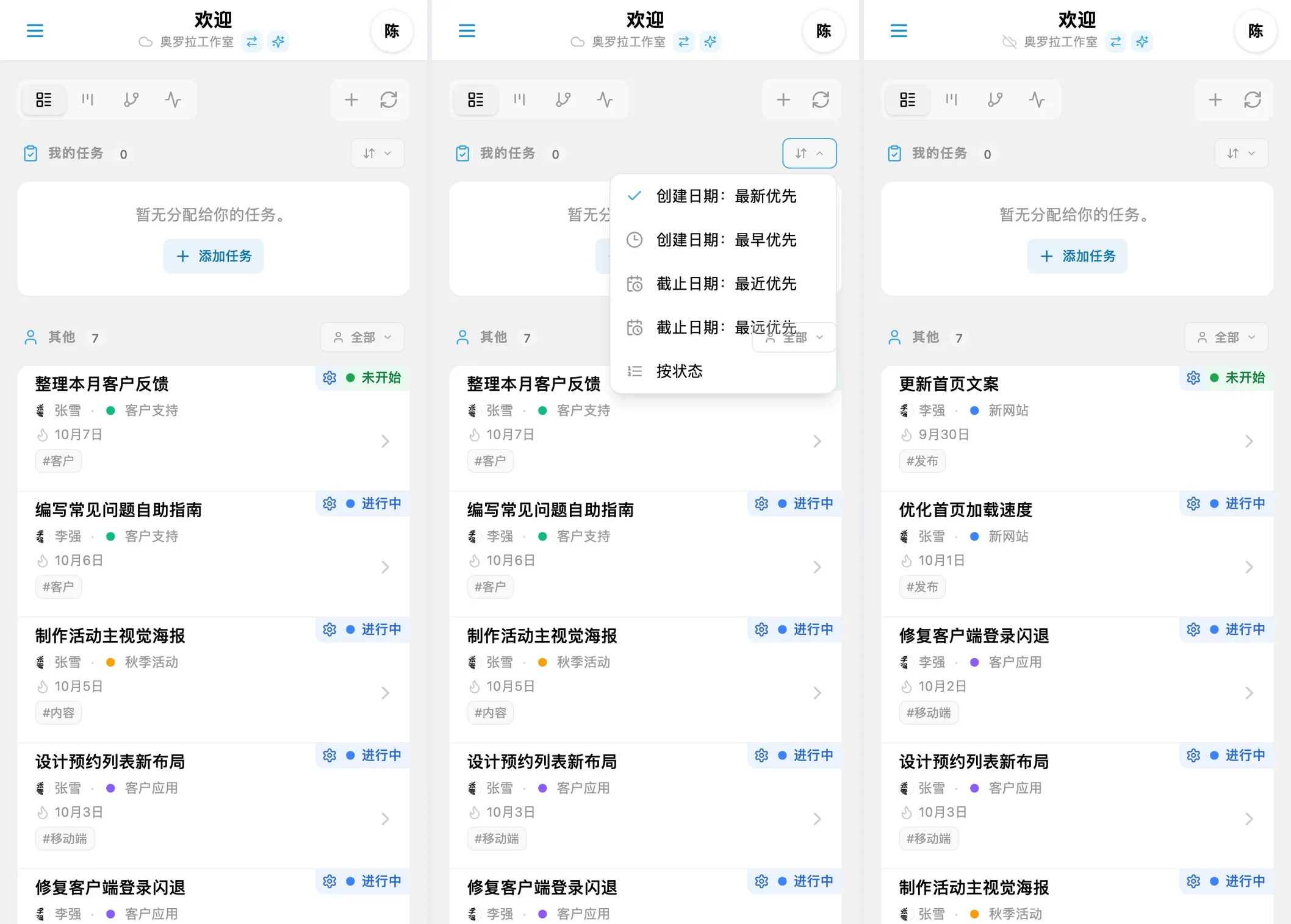The width and height of the screenshot is (1291, 924).
Task: Expand 整理本月客户反馈 chevron in left panel
Action: point(385,442)
